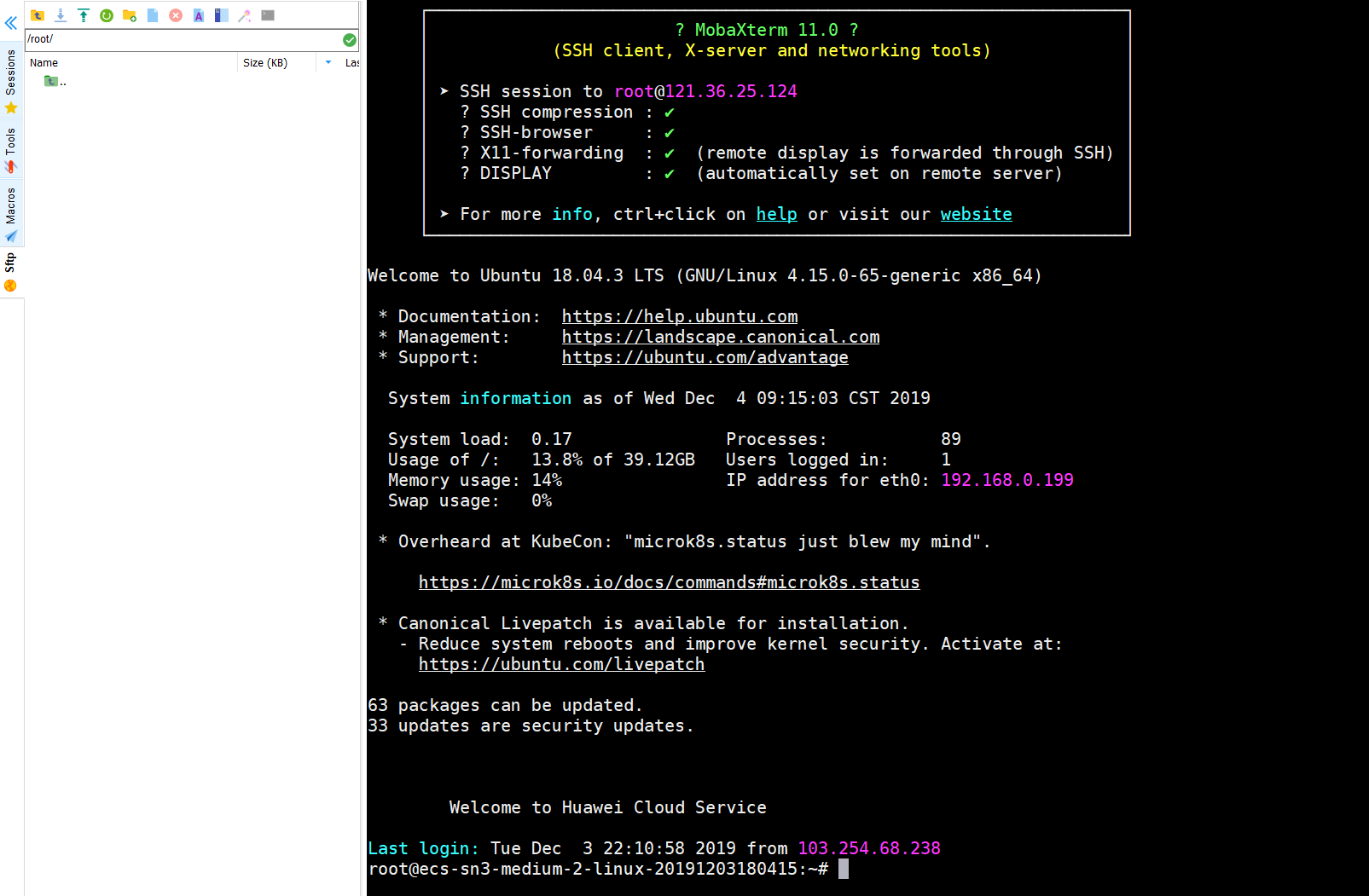
Task: Click the 'help' link in MobaXterm banner
Action: 777,214
